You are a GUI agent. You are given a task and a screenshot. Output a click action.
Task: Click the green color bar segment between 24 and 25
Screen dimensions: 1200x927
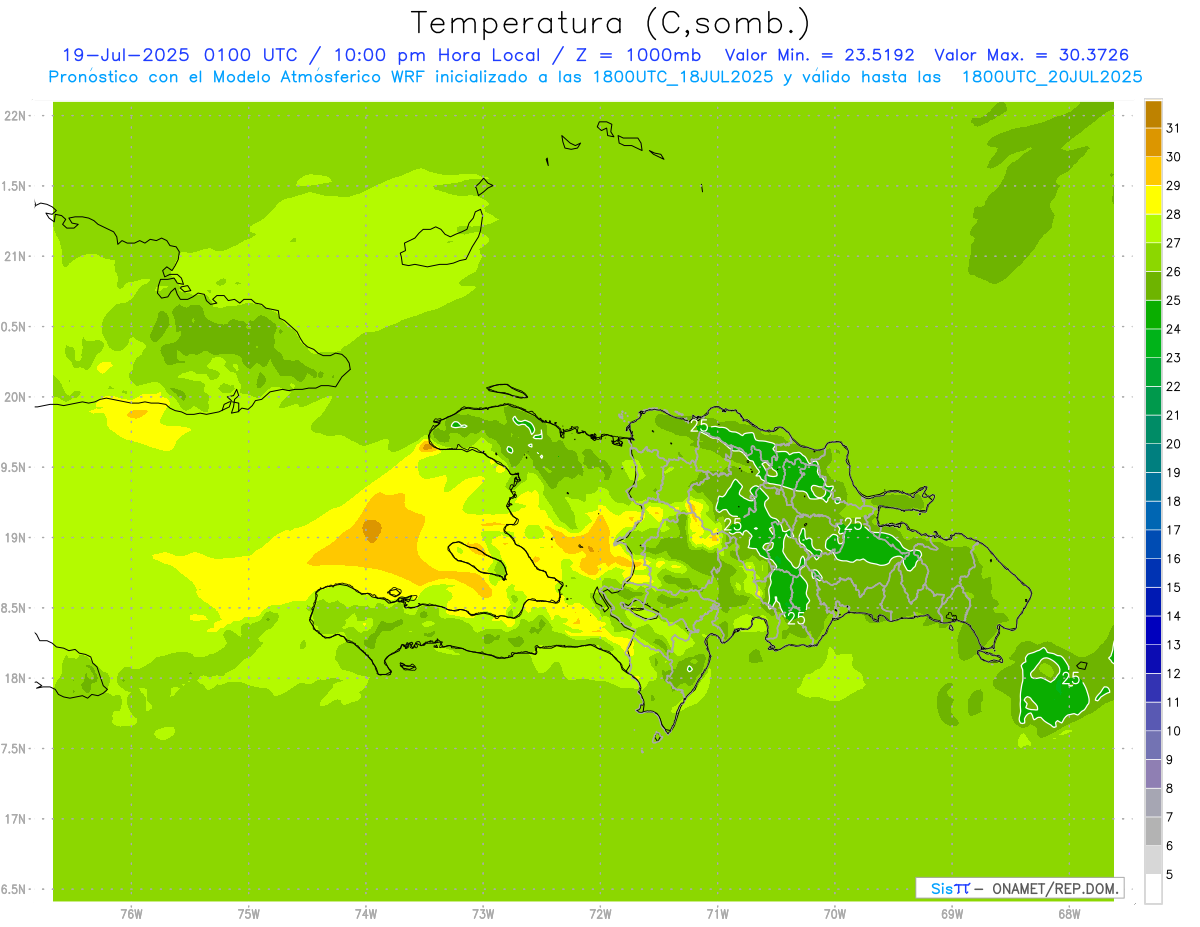(1153, 314)
